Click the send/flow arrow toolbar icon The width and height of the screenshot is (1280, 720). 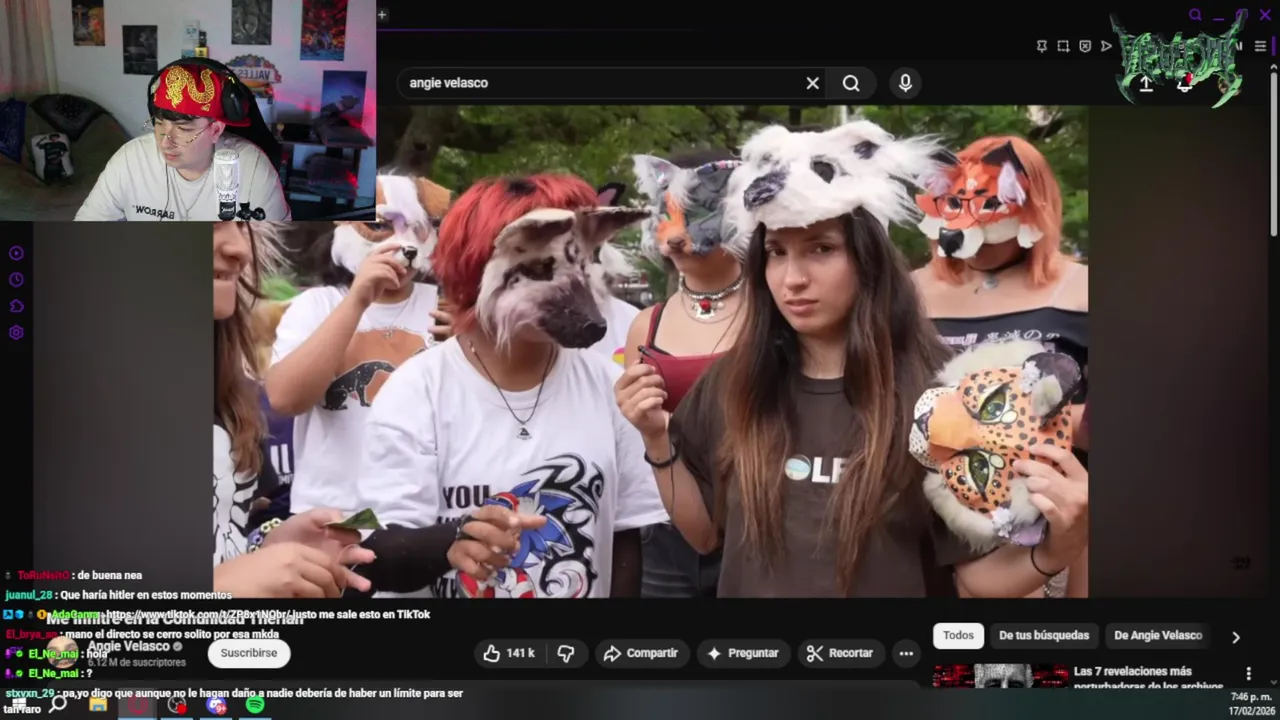click(1106, 46)
